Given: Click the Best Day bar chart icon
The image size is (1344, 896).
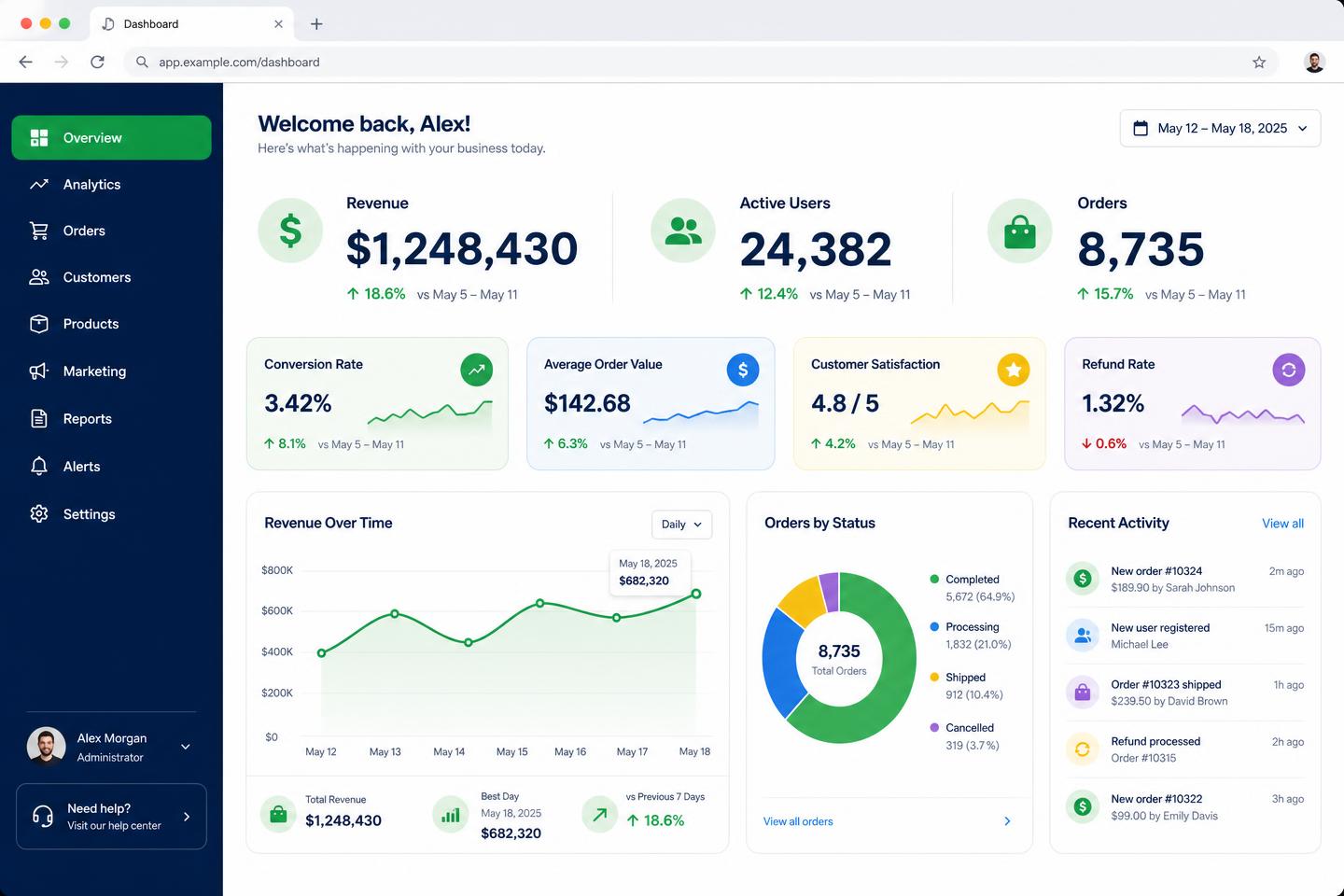Looking at the screenshot, I should (x=451, y=815).
